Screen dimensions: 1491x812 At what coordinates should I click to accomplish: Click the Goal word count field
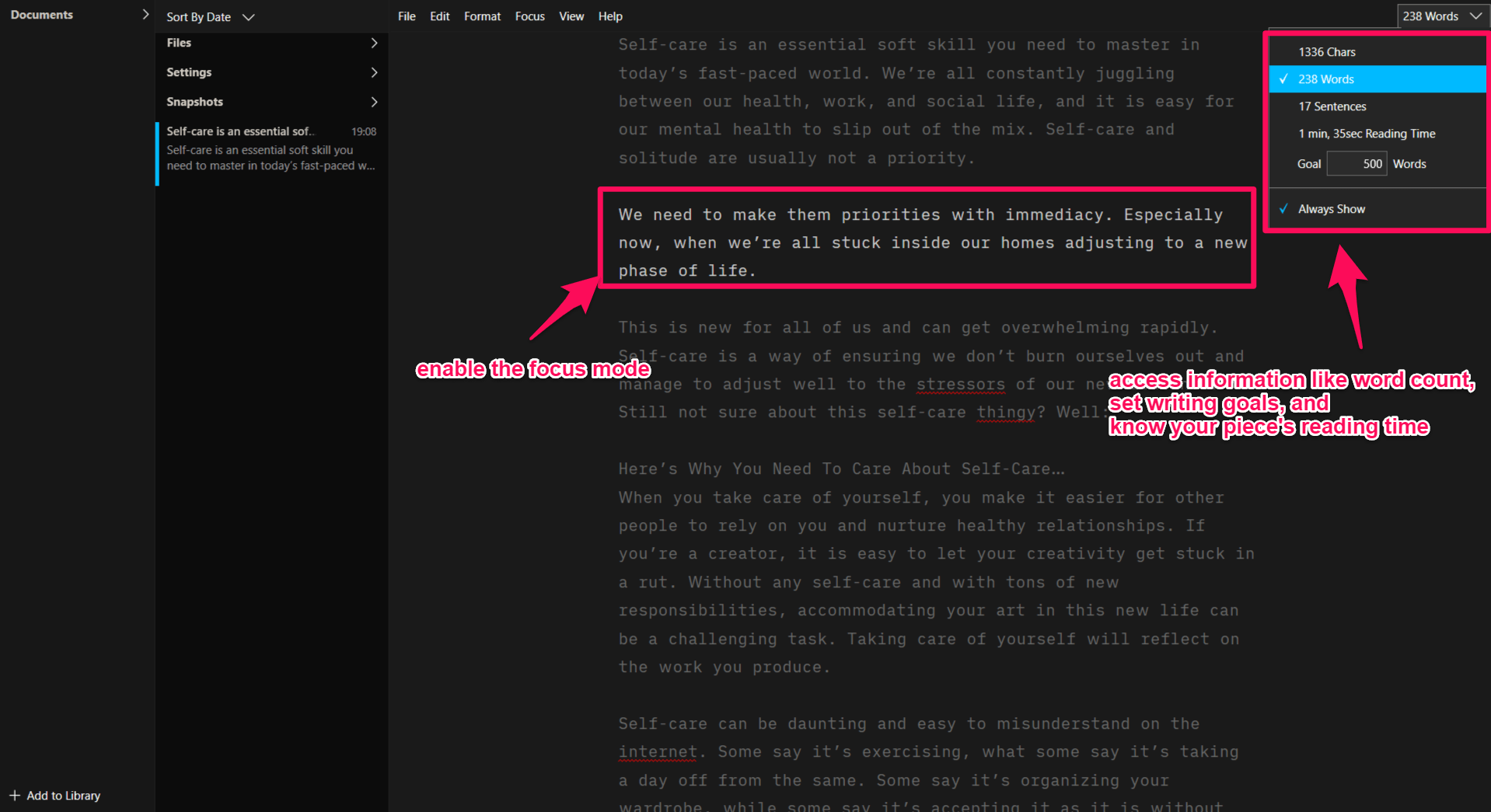(1357, 164)
